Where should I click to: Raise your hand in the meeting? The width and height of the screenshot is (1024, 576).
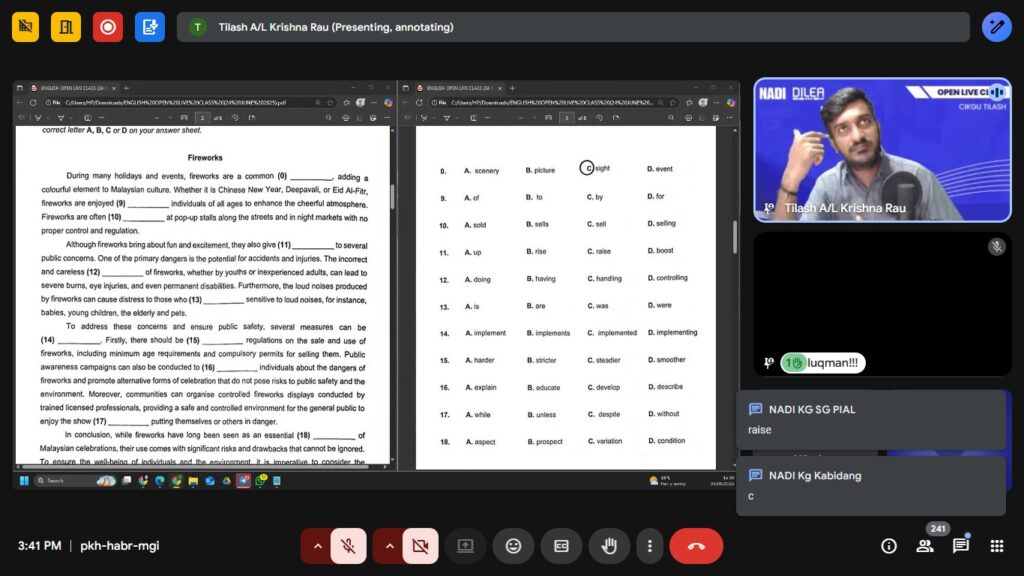click(x=609, y=546)
